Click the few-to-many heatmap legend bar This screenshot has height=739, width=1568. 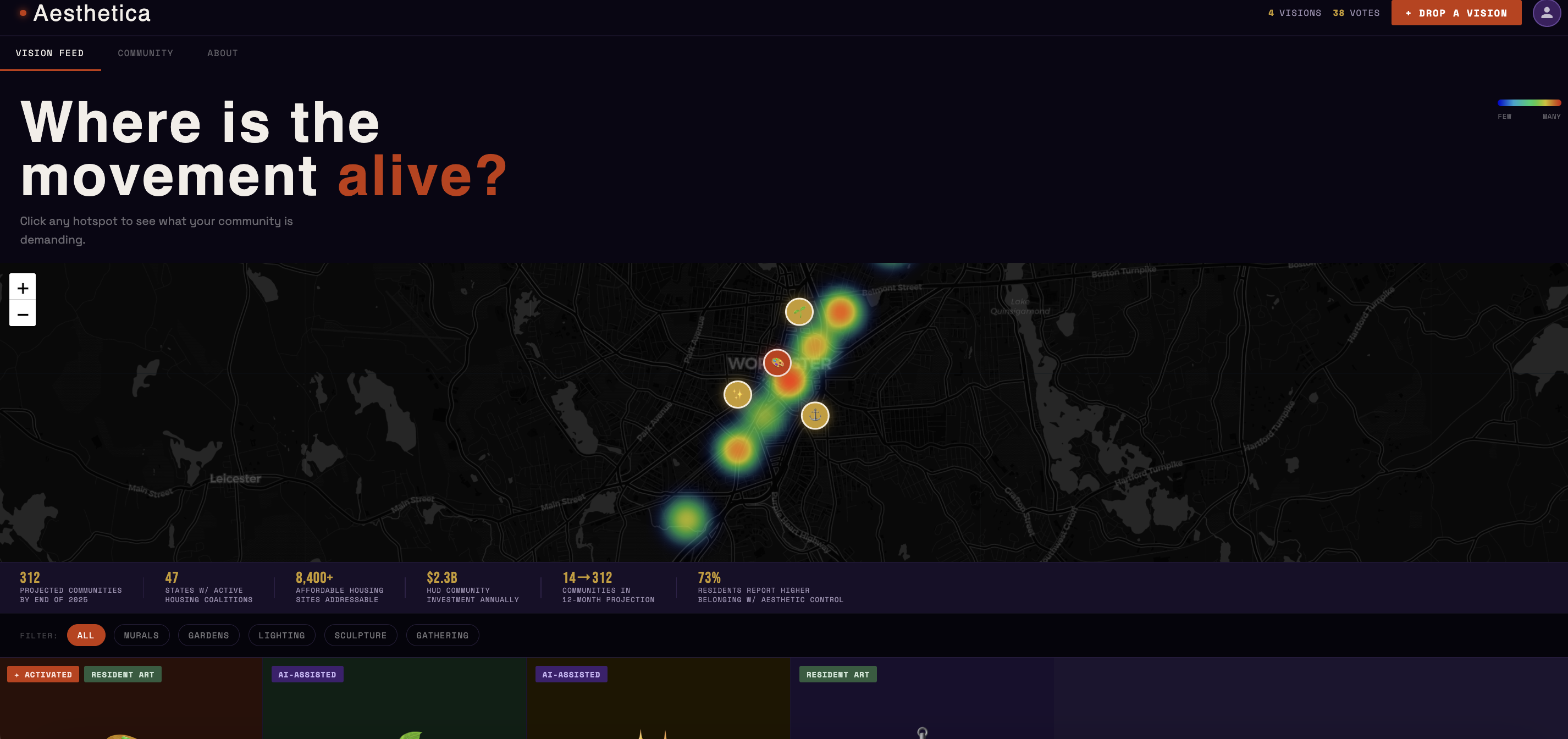pyautogui.click(x=1528, y=102)
